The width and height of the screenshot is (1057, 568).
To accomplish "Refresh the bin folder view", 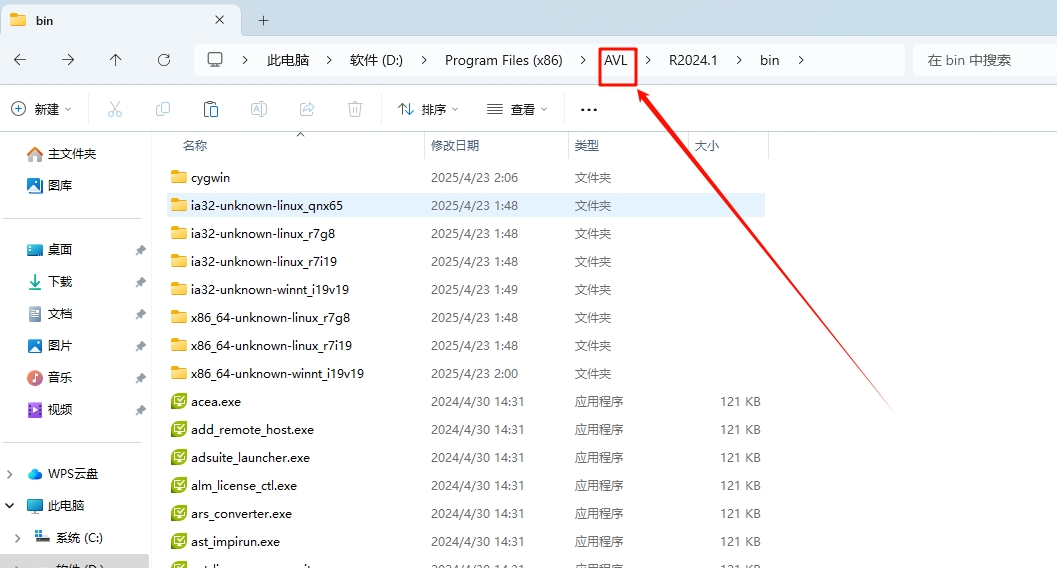I will (x=164, y=60).
